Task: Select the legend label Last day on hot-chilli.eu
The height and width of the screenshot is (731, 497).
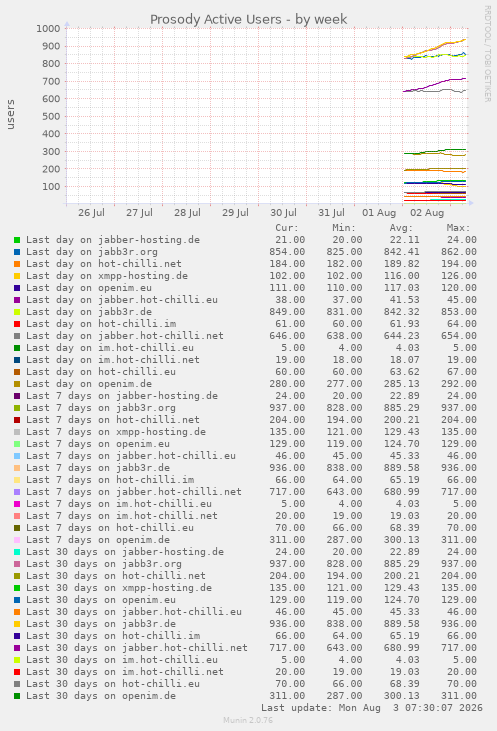Action: (101, 372)
